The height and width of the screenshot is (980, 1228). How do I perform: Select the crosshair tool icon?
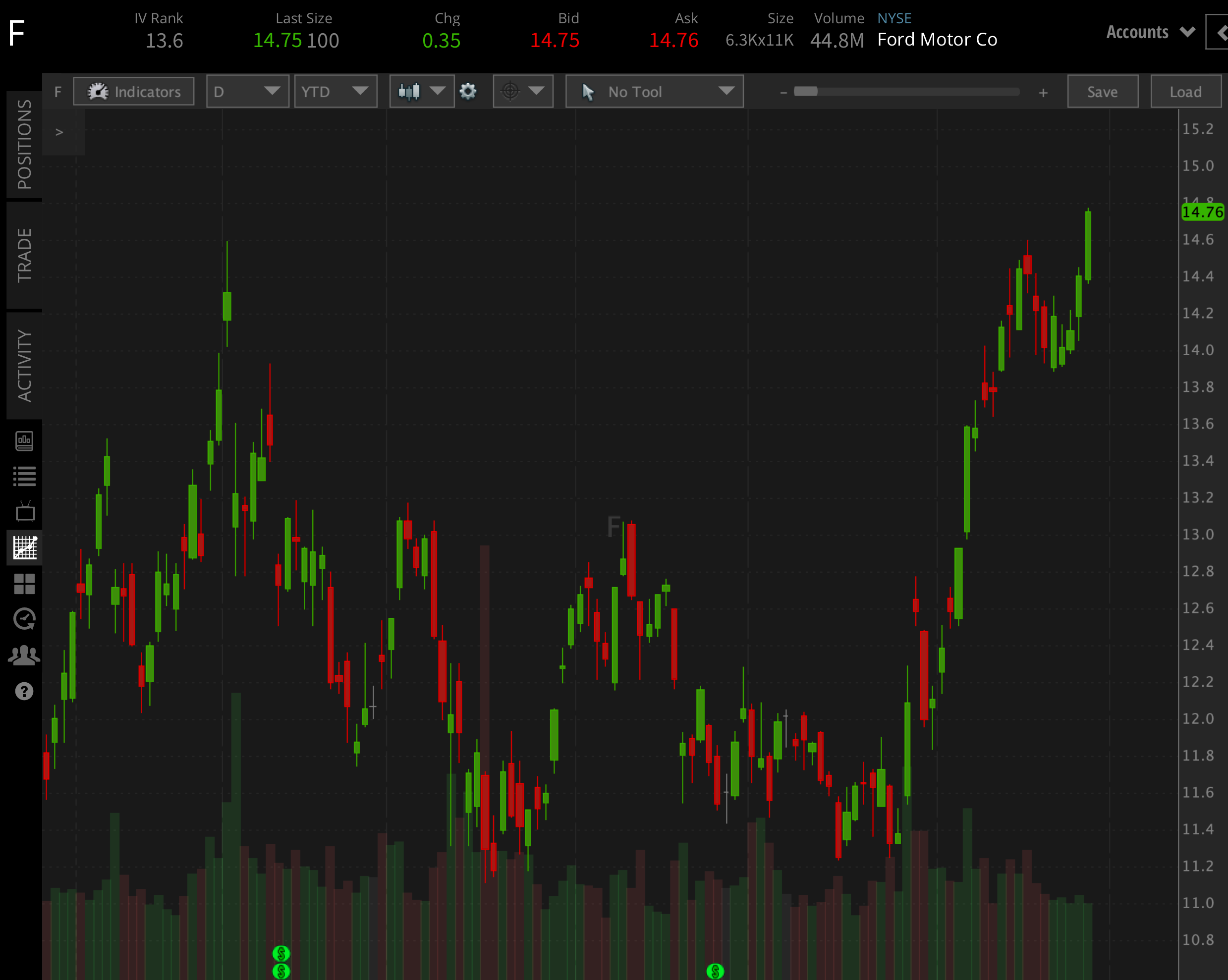pos(510,91)
